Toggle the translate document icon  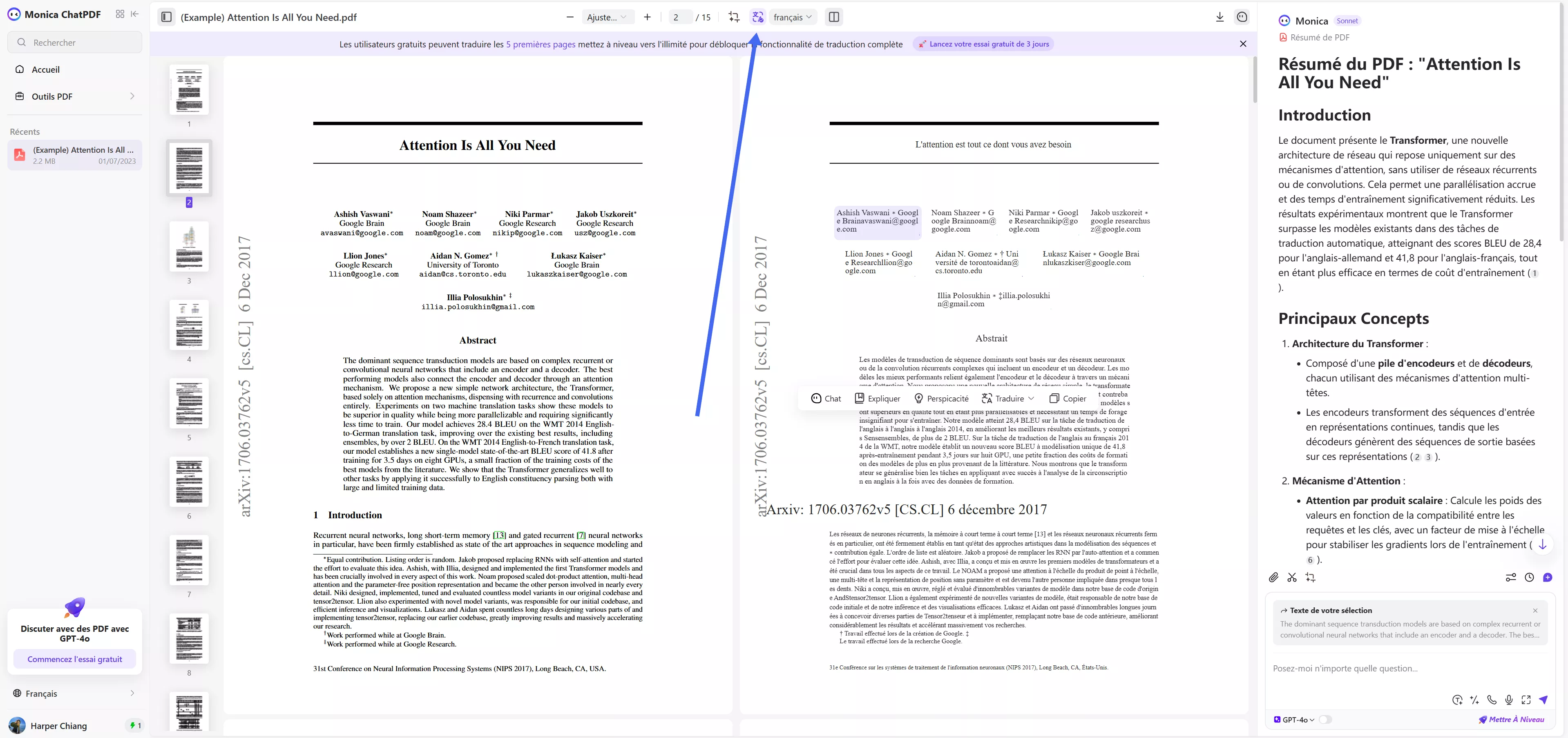[757, 17]
